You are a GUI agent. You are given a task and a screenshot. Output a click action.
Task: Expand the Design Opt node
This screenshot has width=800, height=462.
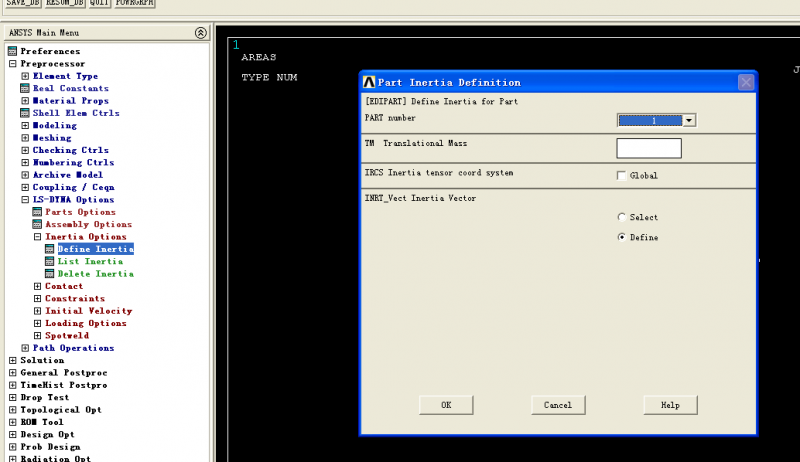[13, 435]
